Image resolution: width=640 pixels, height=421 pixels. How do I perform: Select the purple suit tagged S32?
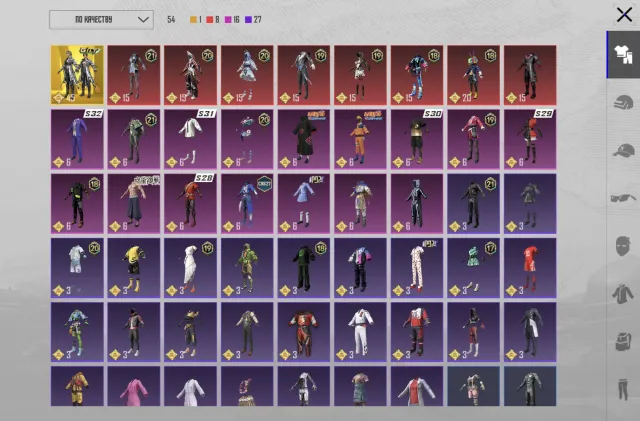pyautogui.click(x=77, y=139)
